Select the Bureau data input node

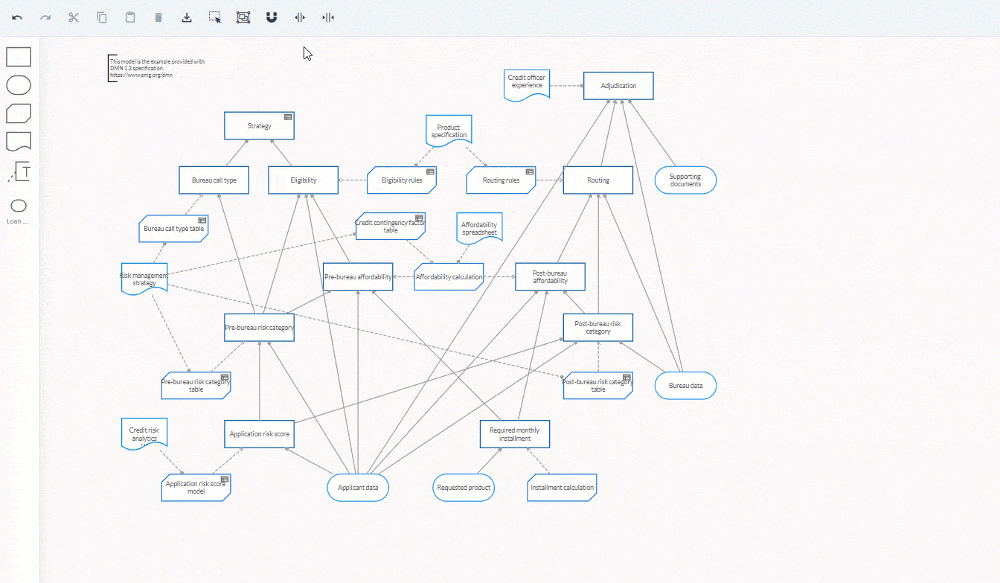click(686, 385)
